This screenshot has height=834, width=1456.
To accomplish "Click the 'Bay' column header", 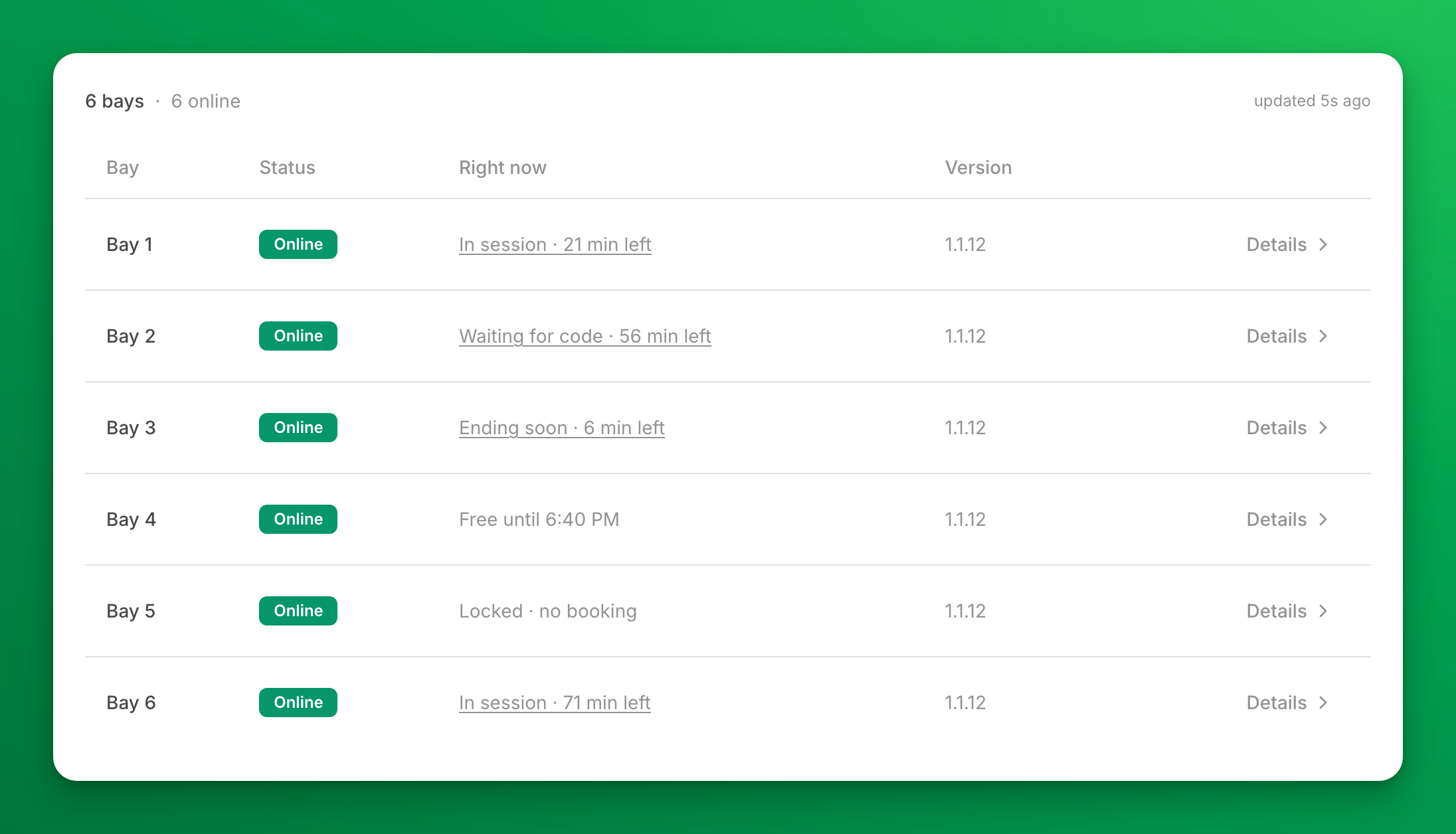I will click(x=122, y=167).
